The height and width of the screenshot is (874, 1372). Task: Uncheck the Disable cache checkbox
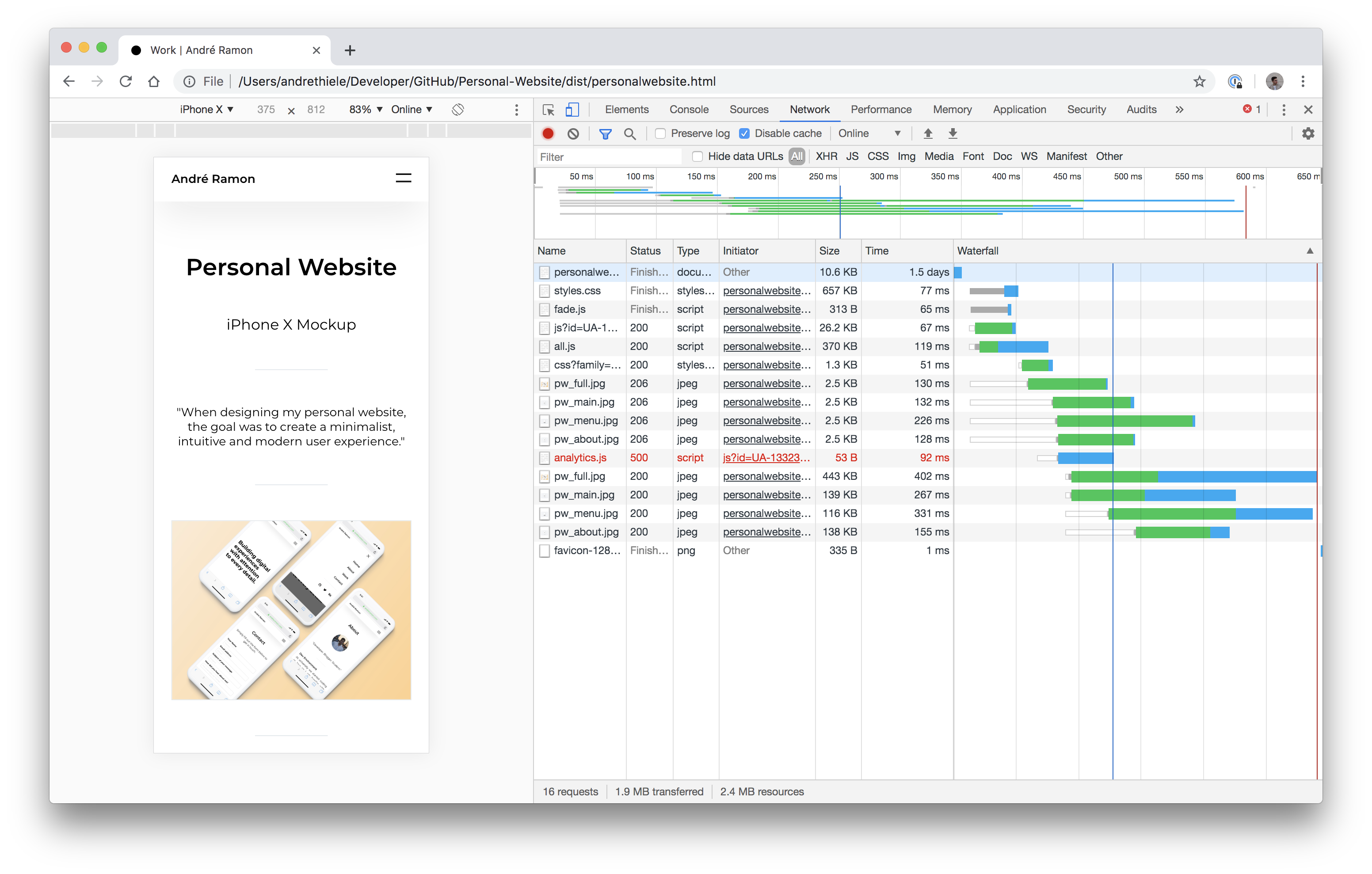(744, 133)
